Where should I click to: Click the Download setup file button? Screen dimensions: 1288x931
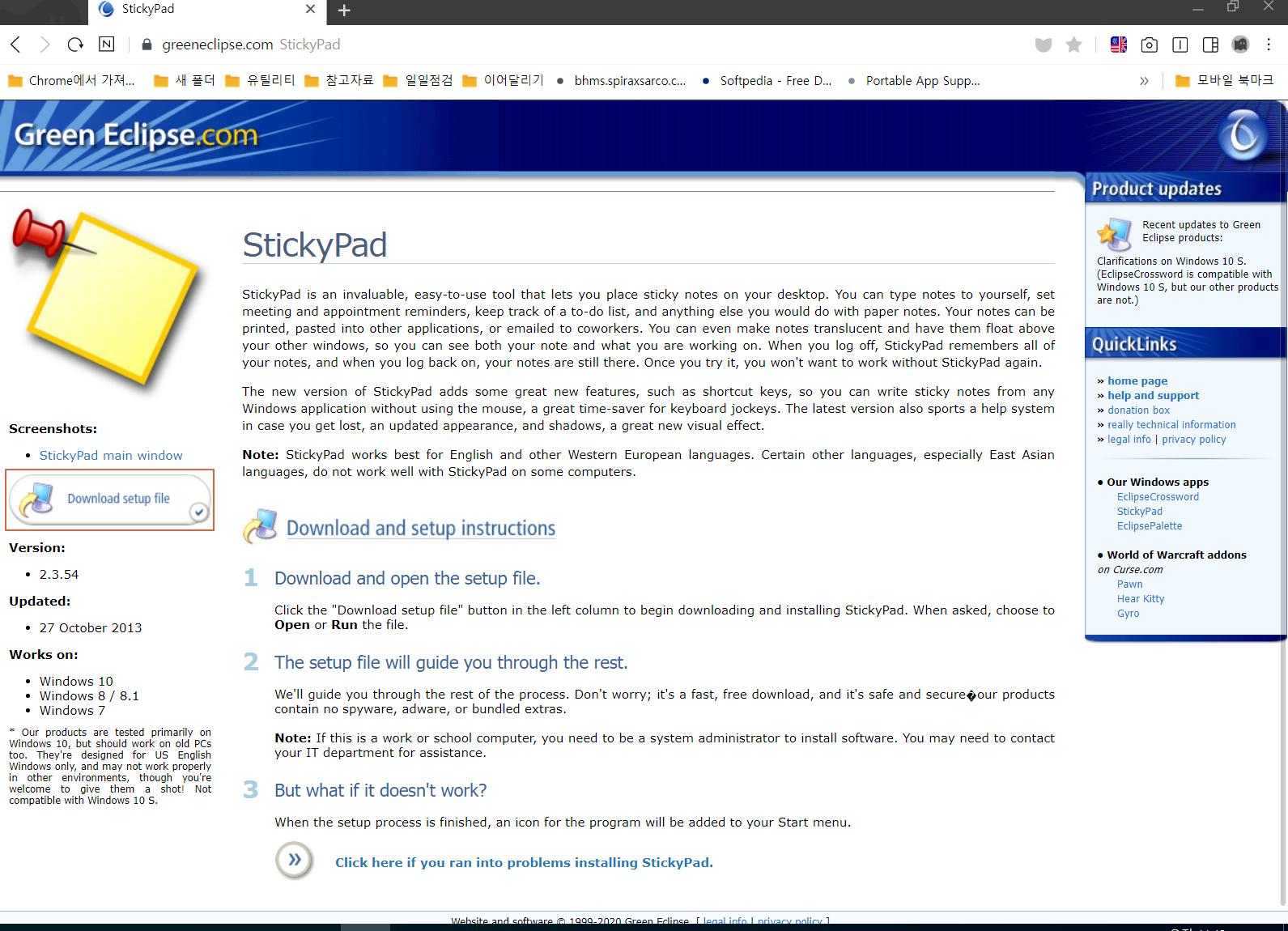click(x=110, y=500)
